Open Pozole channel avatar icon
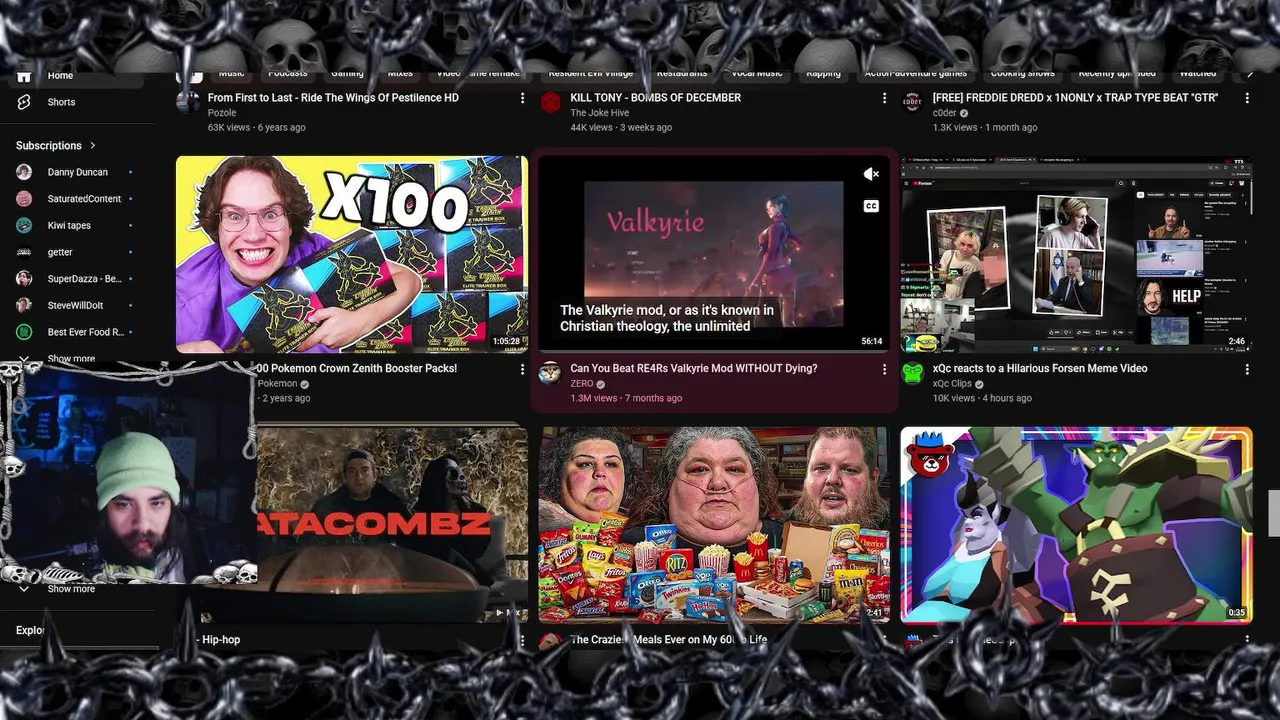Screen dimensions: 1280x720 (x=188, y=102)
